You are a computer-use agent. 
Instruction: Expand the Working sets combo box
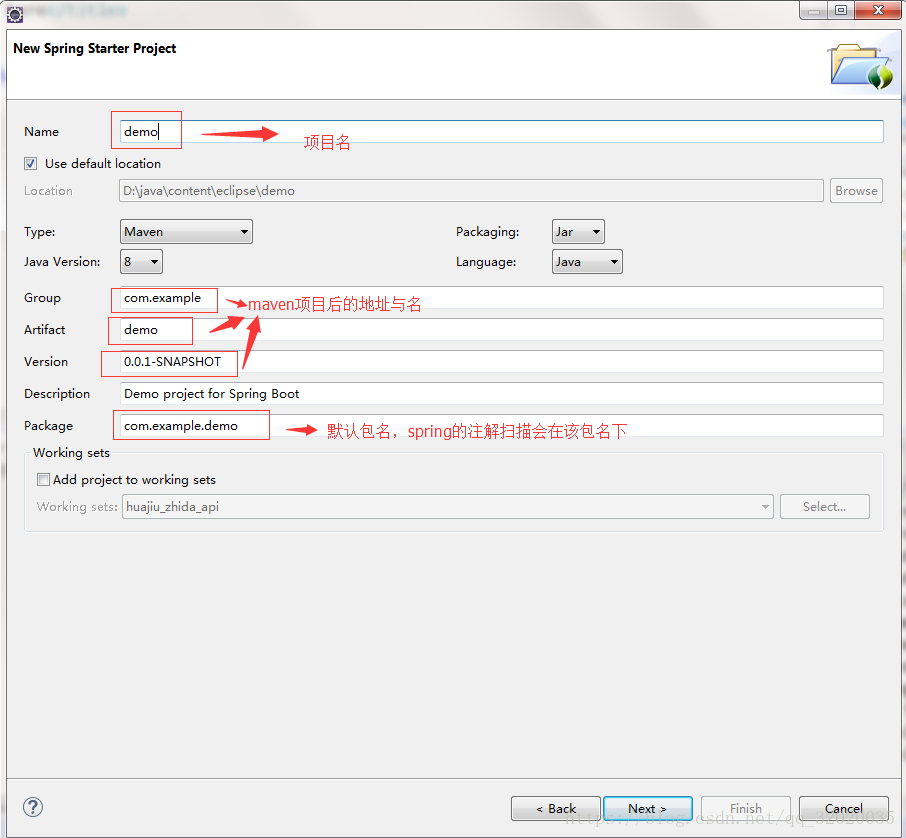(x=448, y=507)
